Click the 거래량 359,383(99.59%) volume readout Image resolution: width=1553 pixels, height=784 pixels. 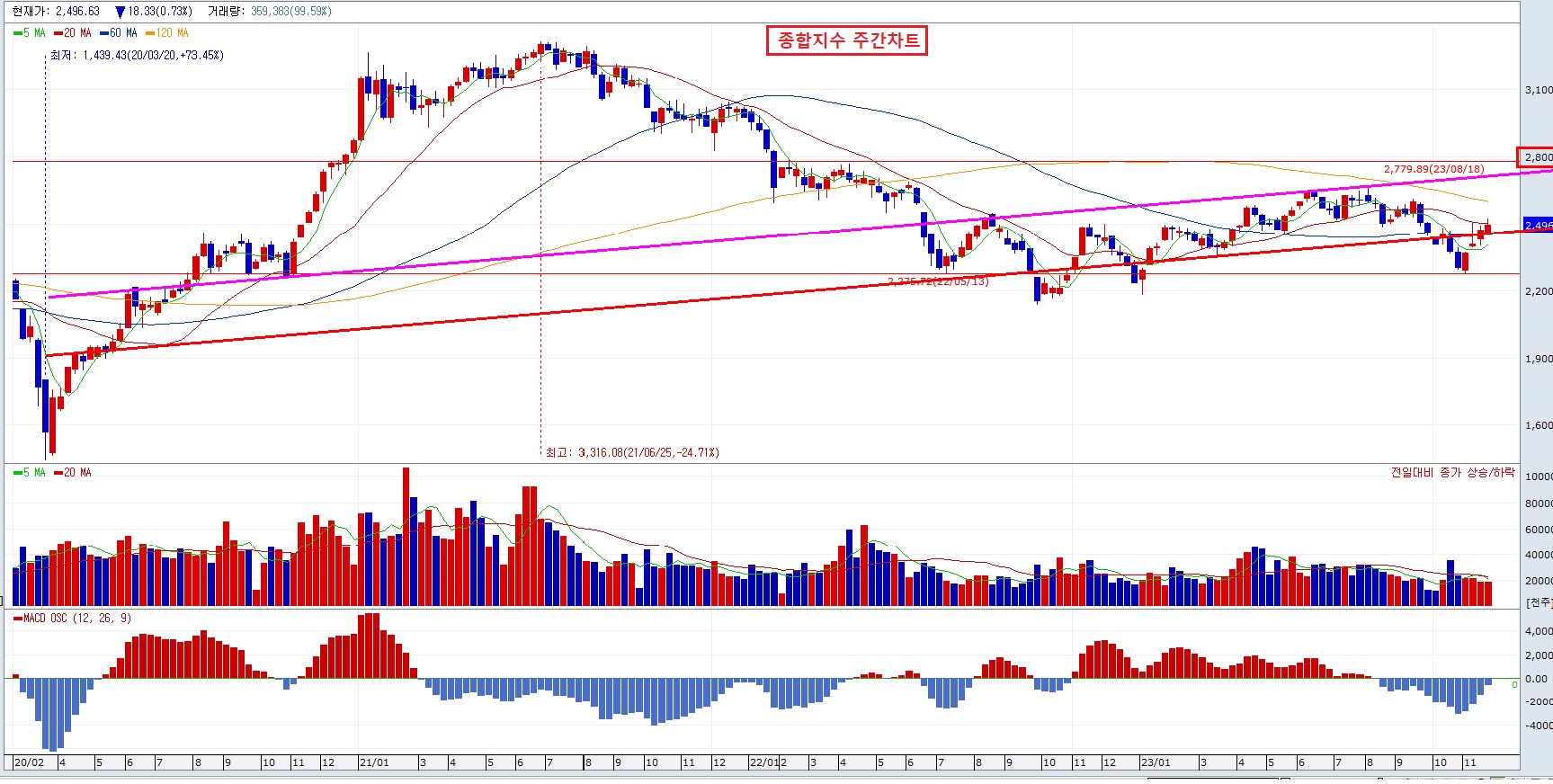[x=270, y=12]
